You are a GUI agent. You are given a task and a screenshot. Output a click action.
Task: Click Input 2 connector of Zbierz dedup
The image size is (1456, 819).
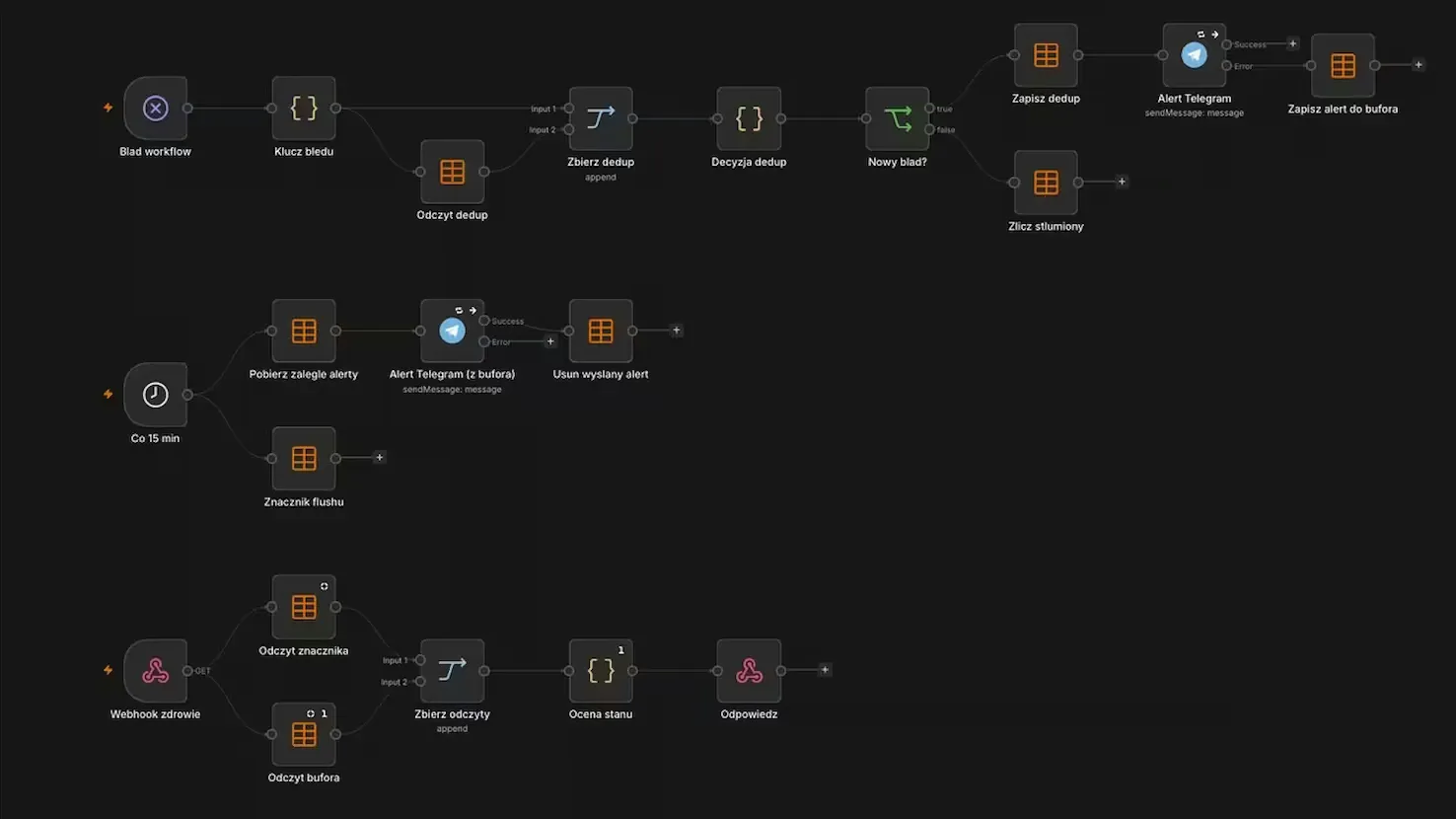point(568,129)
